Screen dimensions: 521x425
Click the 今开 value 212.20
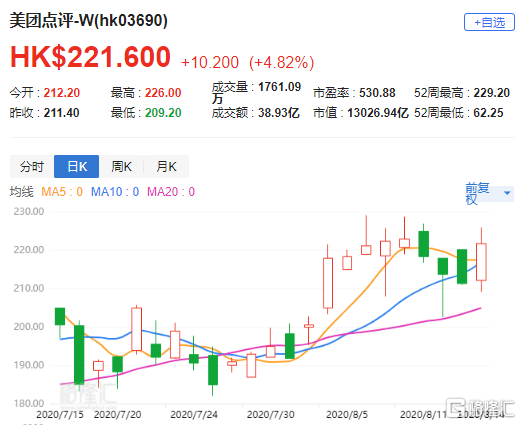[62, 93]
